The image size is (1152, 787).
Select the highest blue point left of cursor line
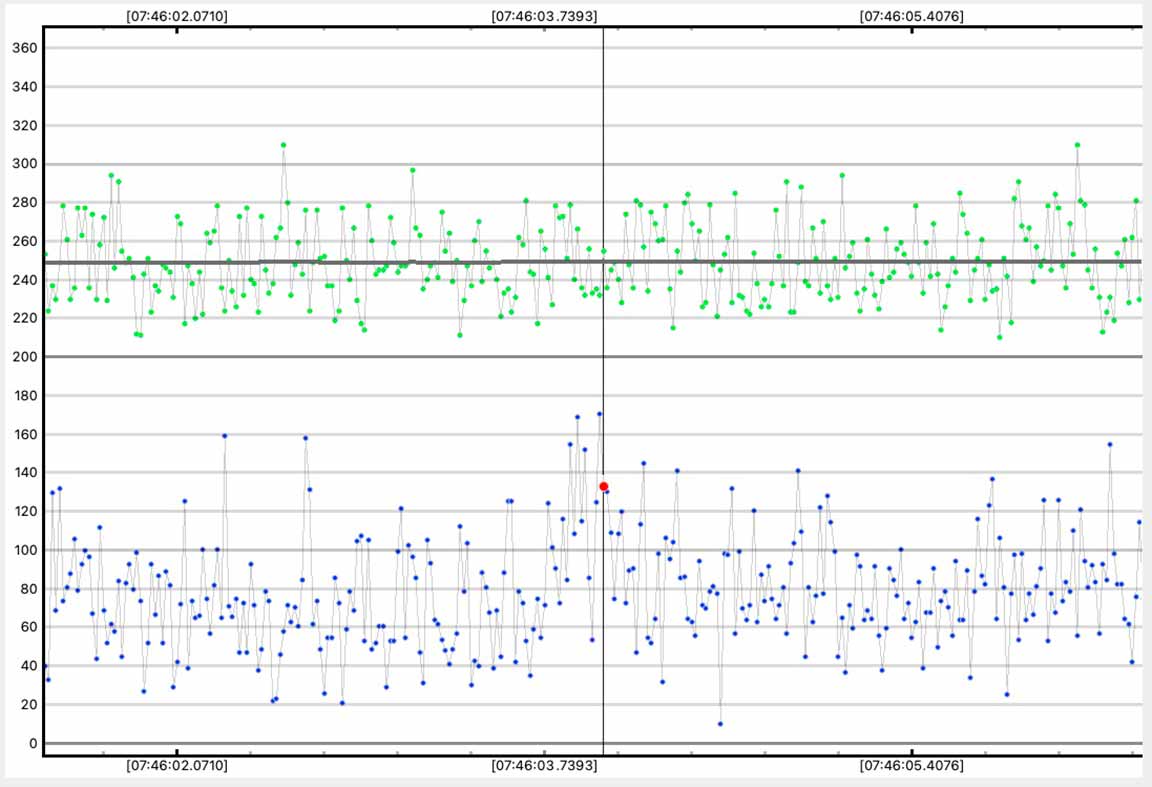coord(599,413)
